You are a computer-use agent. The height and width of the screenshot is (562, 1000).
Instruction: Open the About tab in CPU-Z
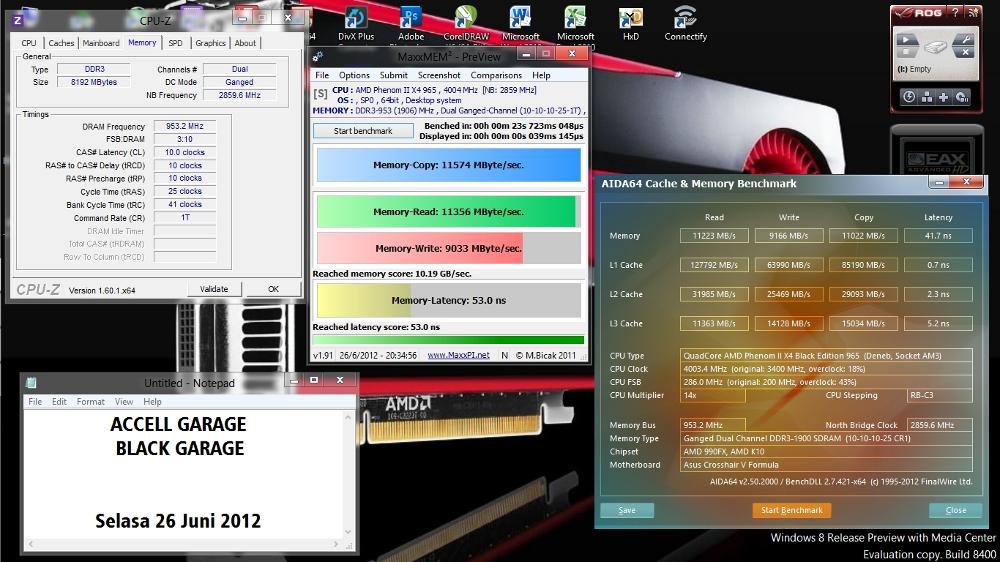(245, 43)
